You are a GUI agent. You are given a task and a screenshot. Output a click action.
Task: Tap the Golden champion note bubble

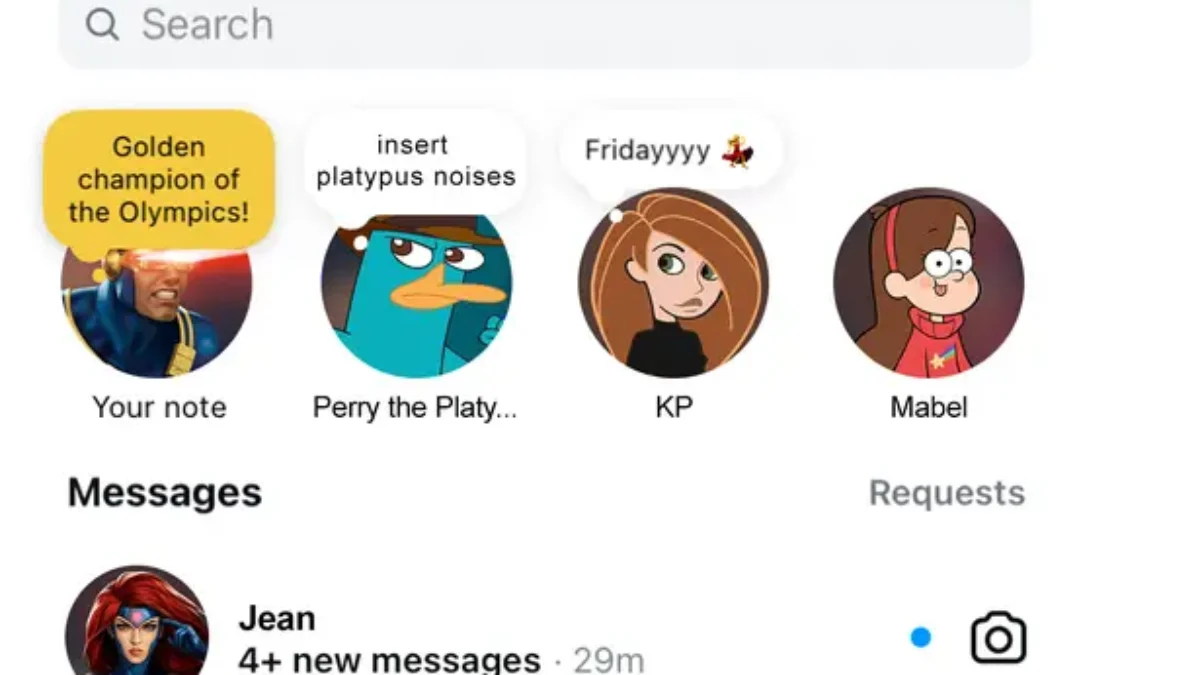(159, 180)
